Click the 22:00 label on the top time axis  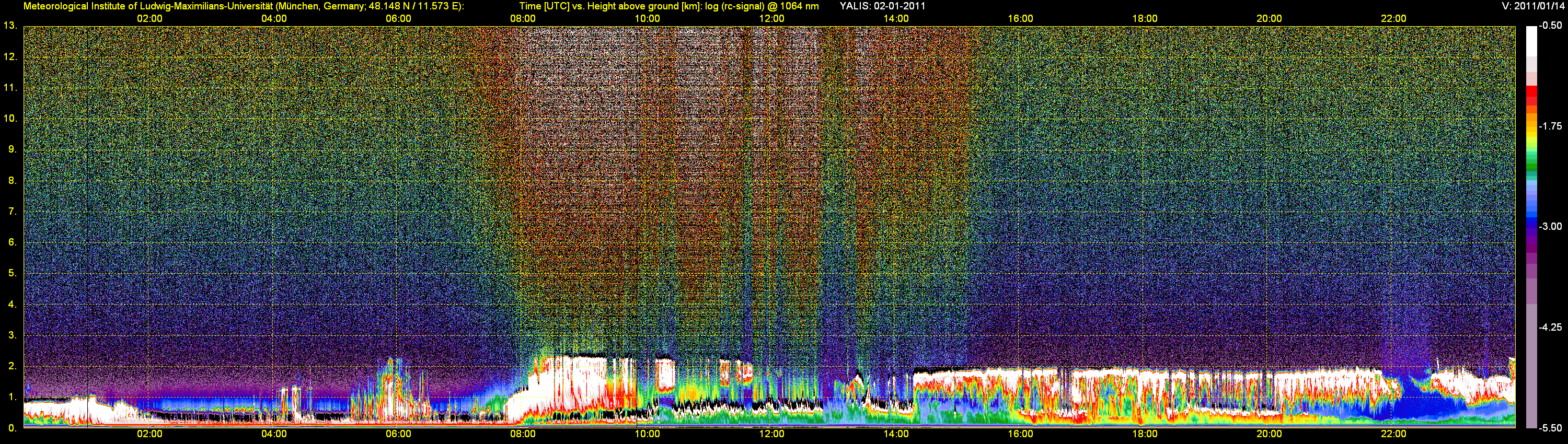coord(1393,19)
